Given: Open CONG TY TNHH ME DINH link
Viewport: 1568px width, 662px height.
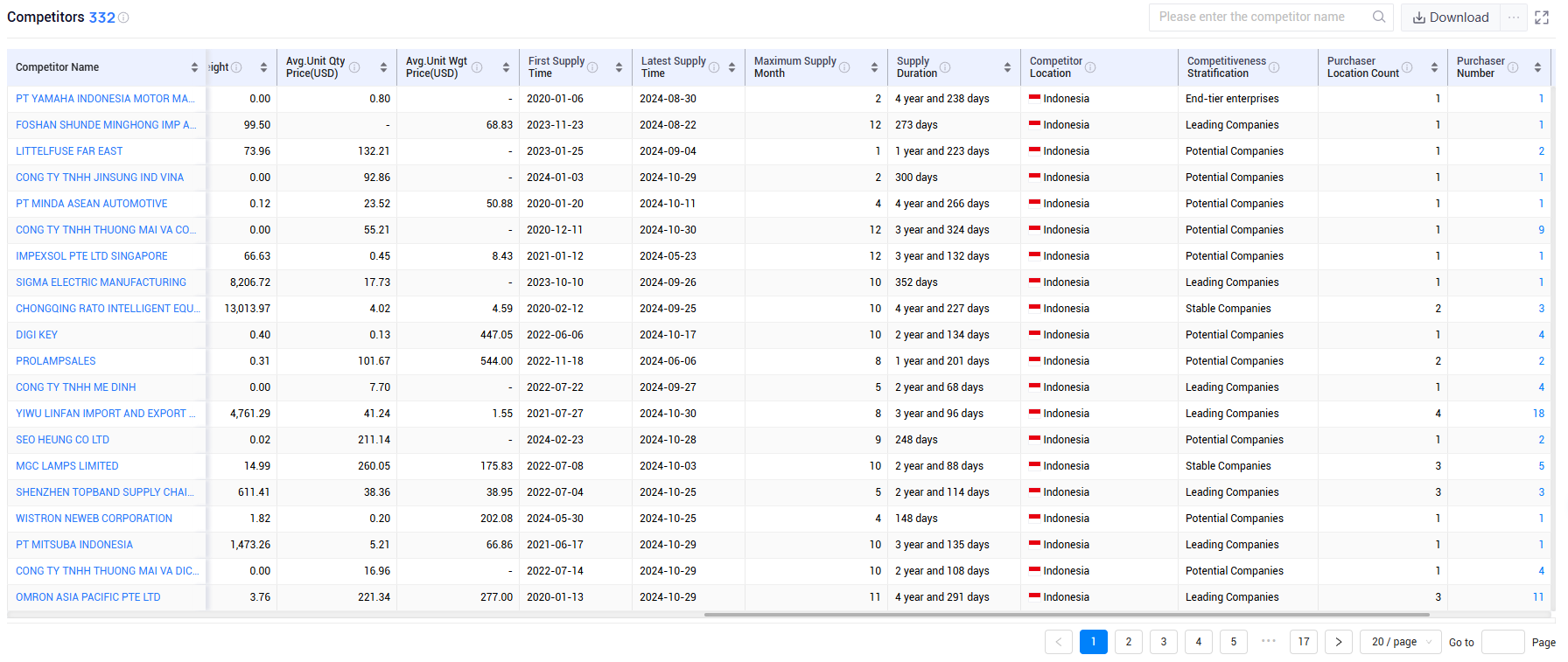Looking at the screenshot, I should (76, 387).
